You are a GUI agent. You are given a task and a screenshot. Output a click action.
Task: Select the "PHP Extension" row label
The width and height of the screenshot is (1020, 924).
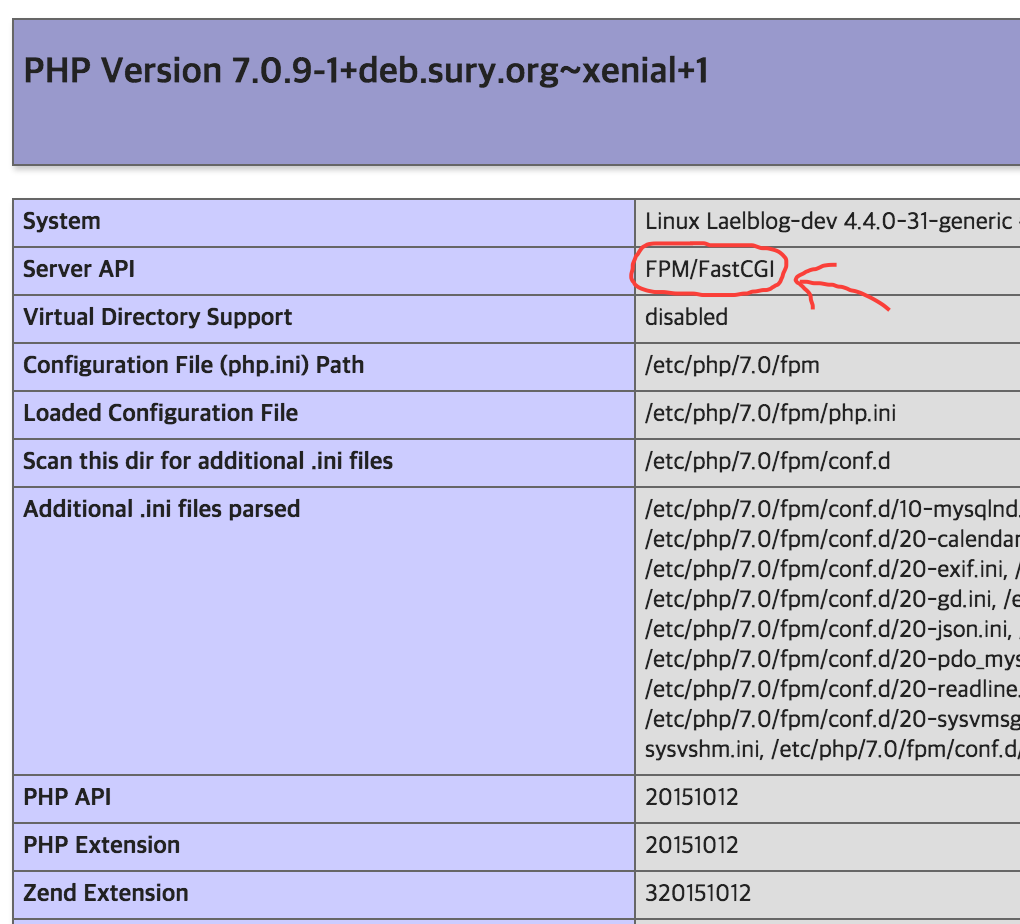pyautogui.click(x=101, y=845)
